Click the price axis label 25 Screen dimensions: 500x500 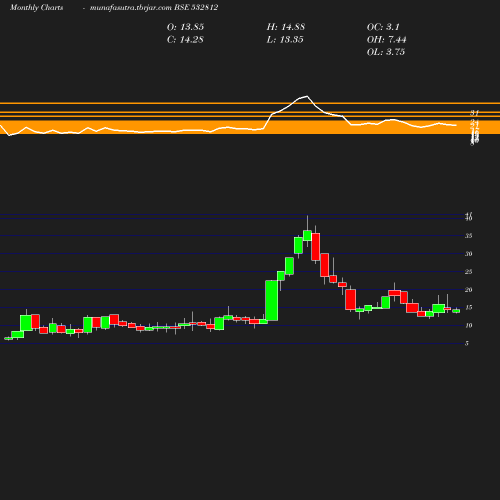(x=469, y=272)
